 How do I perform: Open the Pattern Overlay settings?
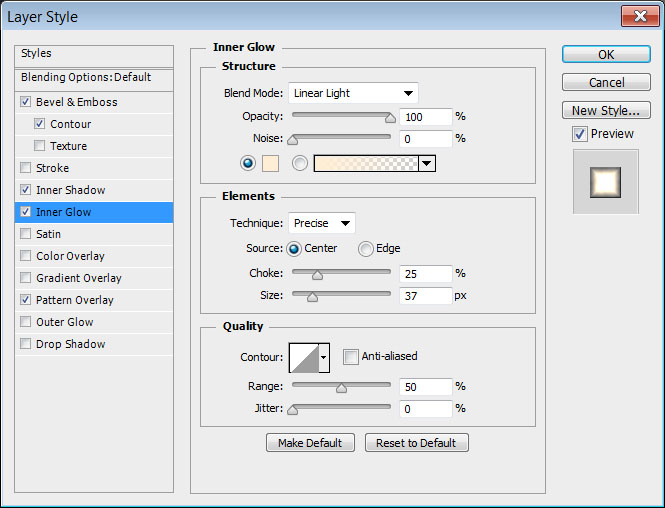[x=75, y=300]
